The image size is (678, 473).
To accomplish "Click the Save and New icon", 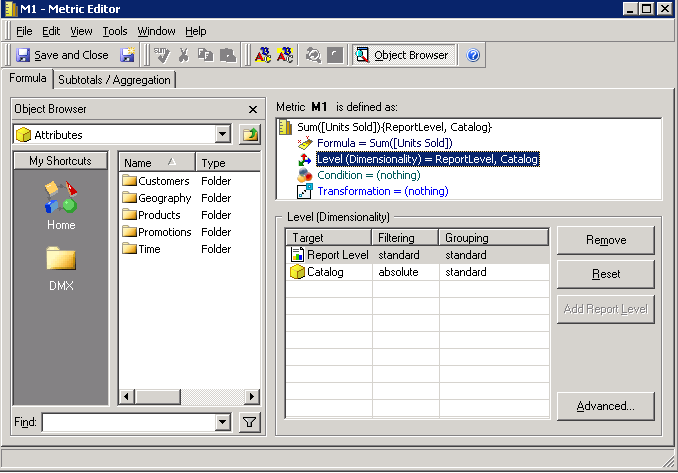I will click(x=128, y=55).
